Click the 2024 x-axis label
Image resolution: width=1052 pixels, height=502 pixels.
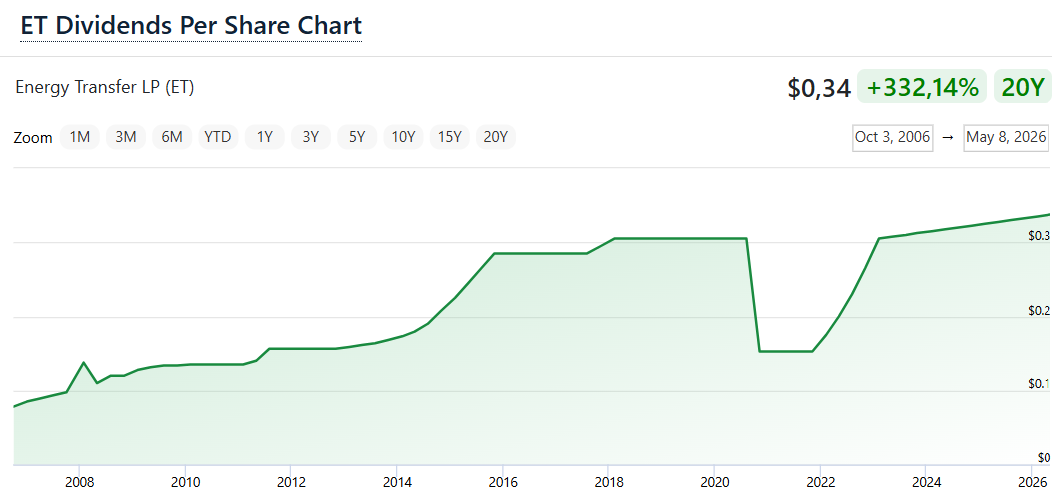tap(925, 482)
